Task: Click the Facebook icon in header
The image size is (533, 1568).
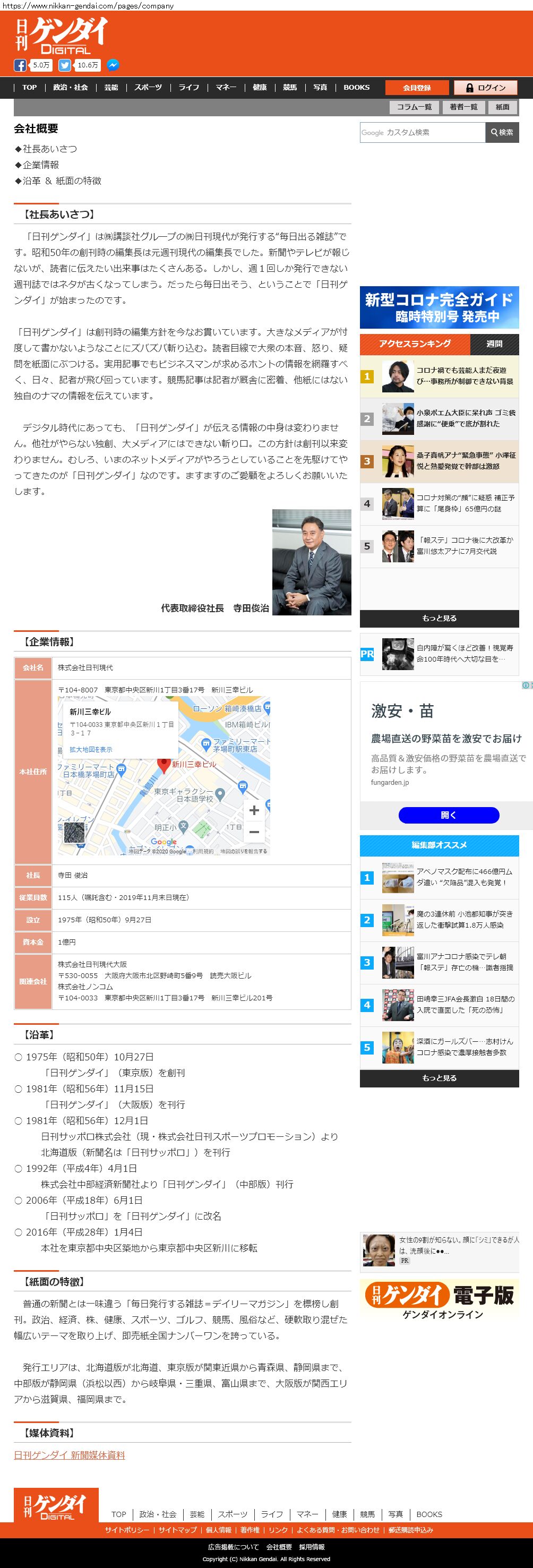Action: 20,65
